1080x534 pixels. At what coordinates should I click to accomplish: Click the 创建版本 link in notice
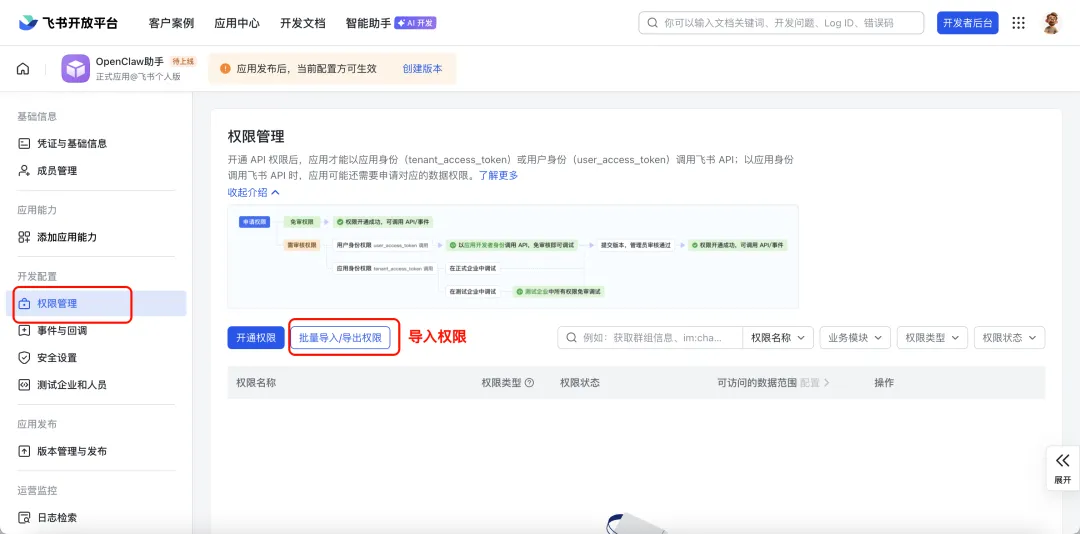click(x=422, y=69)
